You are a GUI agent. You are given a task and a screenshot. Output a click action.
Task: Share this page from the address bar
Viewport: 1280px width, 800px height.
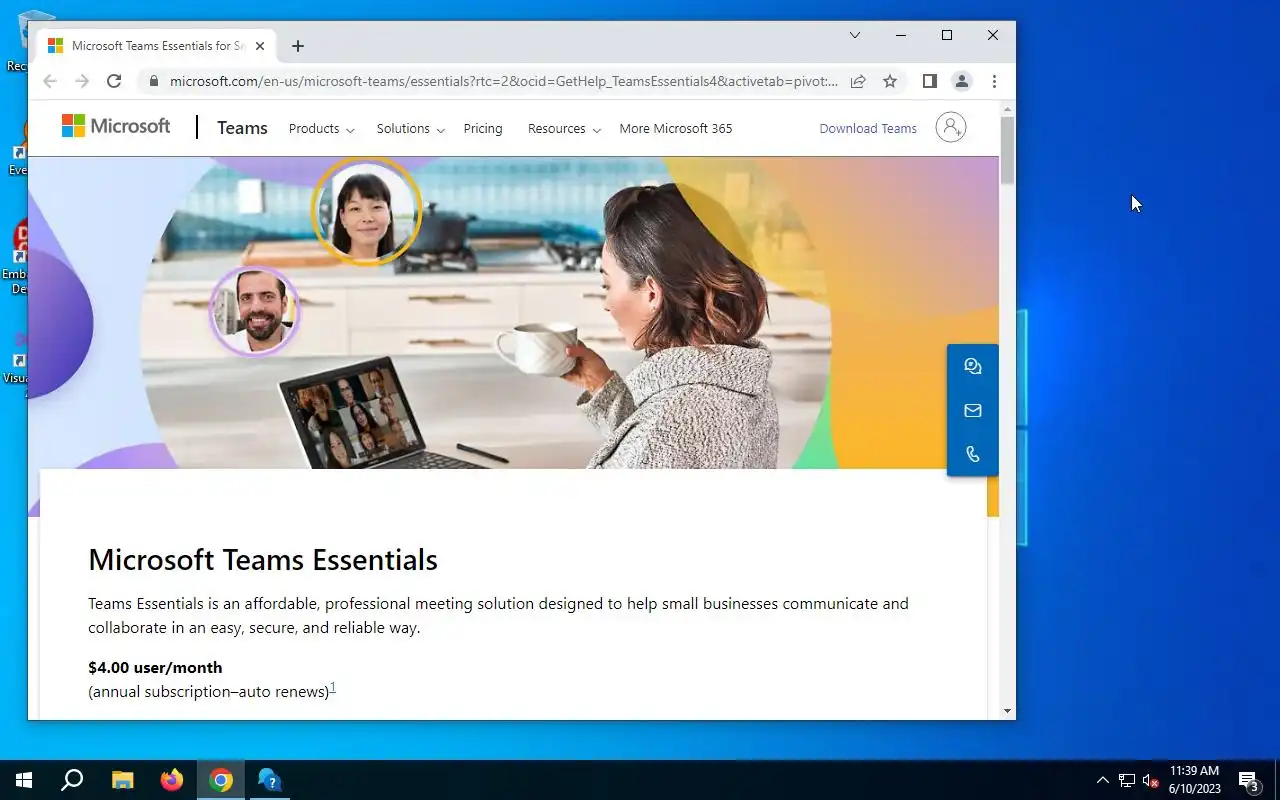pos(858,81)
